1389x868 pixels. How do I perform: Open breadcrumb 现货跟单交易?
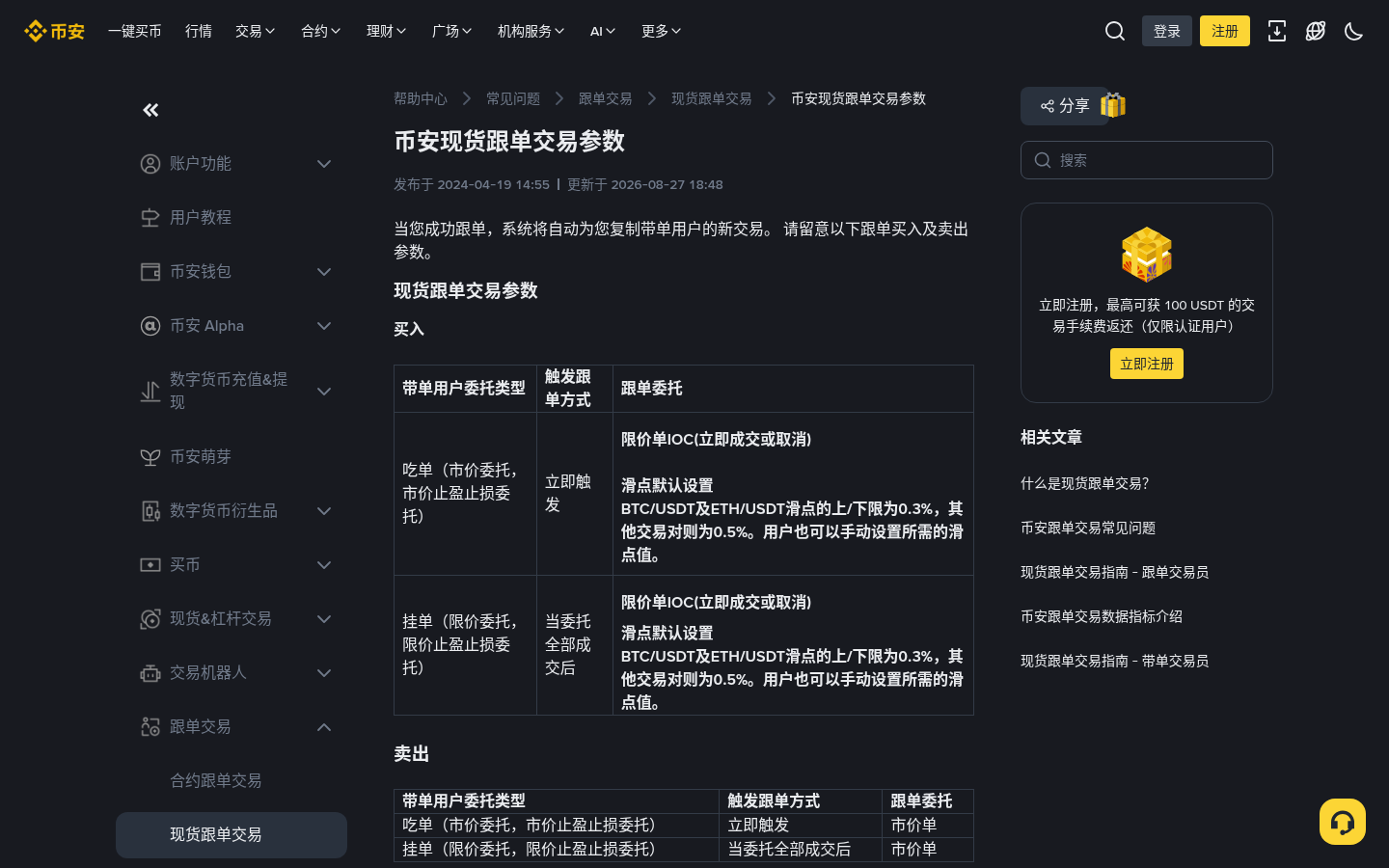712,98
